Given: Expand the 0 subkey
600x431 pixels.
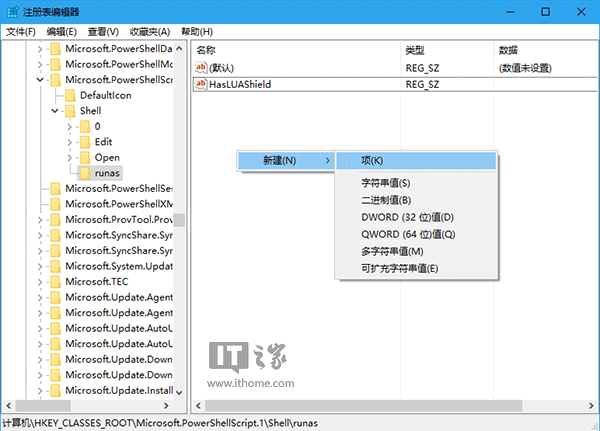Looking at the screenshot, I should click(70, 126).
